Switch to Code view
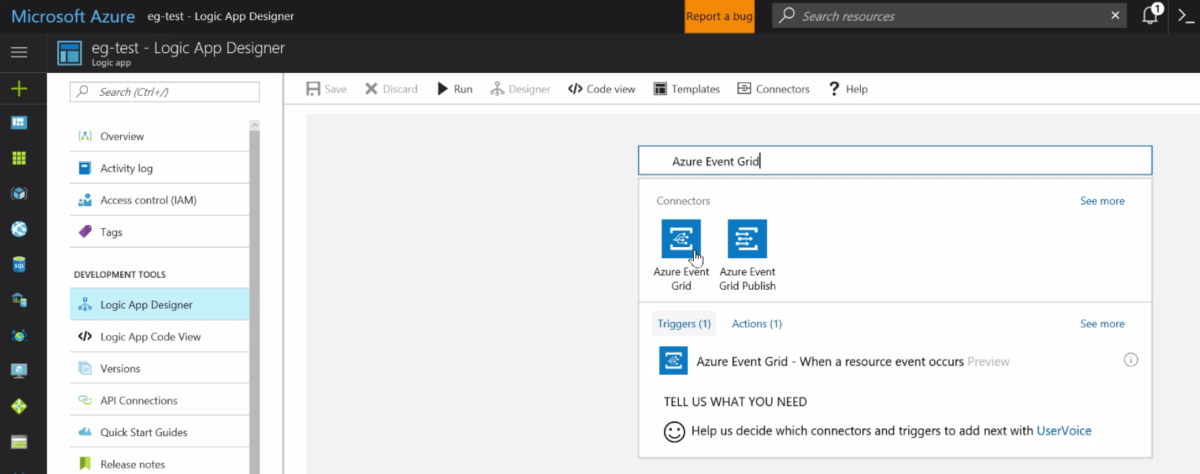 [601, 89]
